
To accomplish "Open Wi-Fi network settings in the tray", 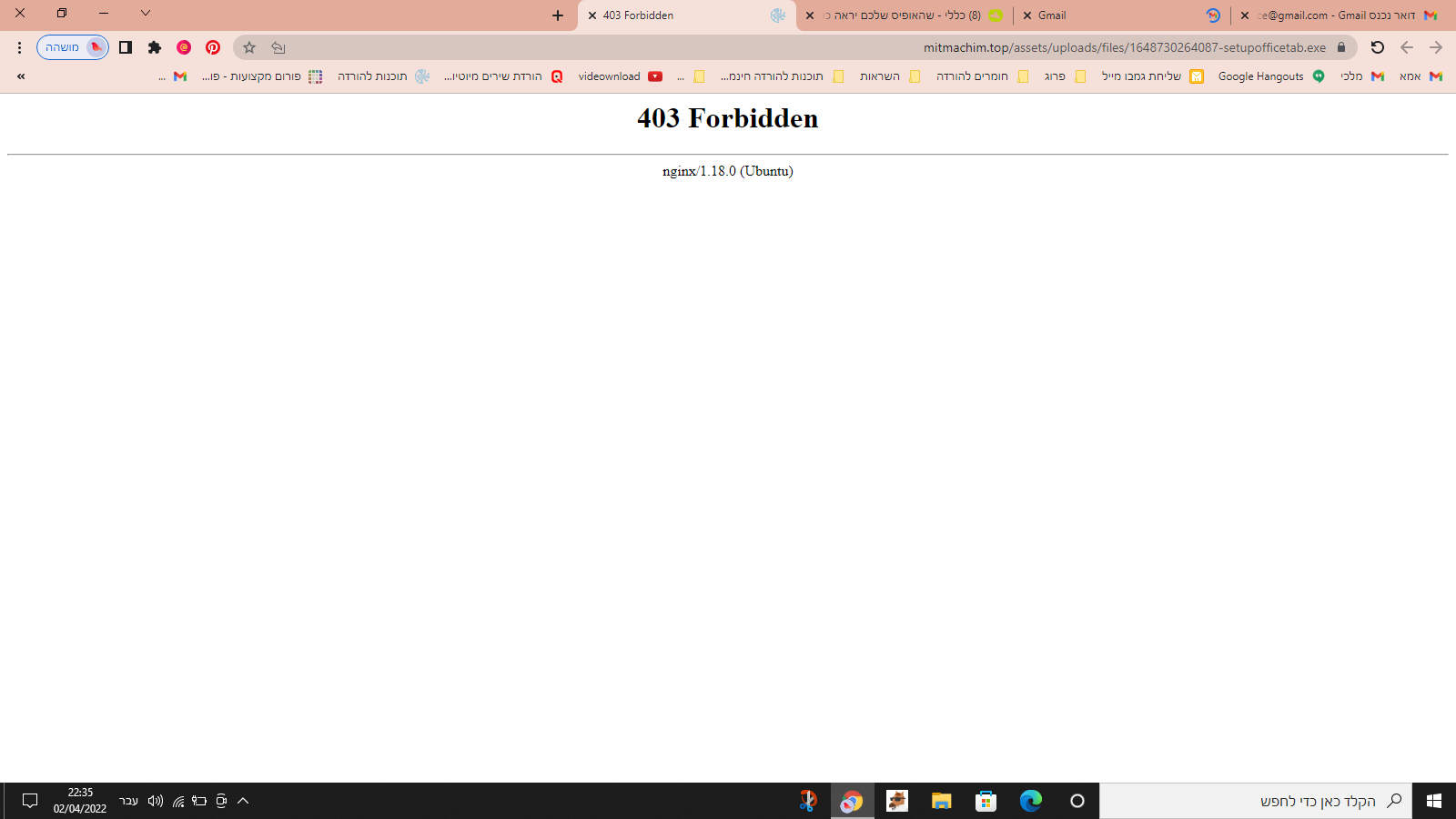I will pos(178,801).
